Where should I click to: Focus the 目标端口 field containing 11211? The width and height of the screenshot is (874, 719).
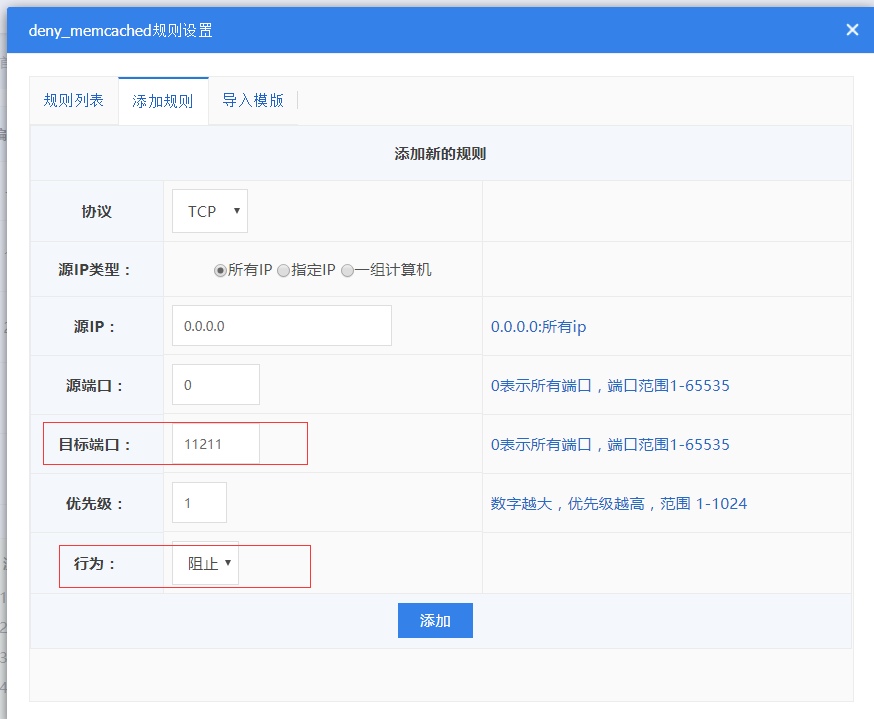(x=215, y=444)
